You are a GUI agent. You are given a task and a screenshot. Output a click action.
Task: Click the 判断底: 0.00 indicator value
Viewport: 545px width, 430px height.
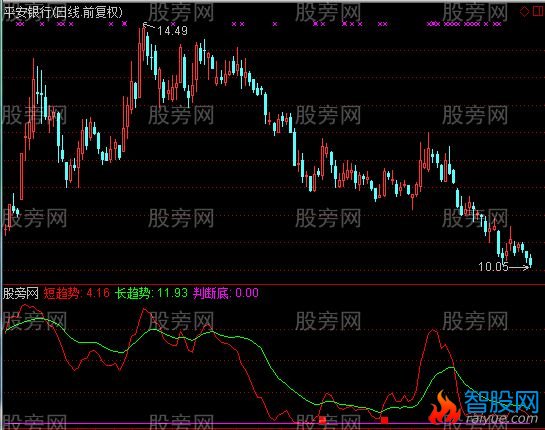click(x=226, y=293)
